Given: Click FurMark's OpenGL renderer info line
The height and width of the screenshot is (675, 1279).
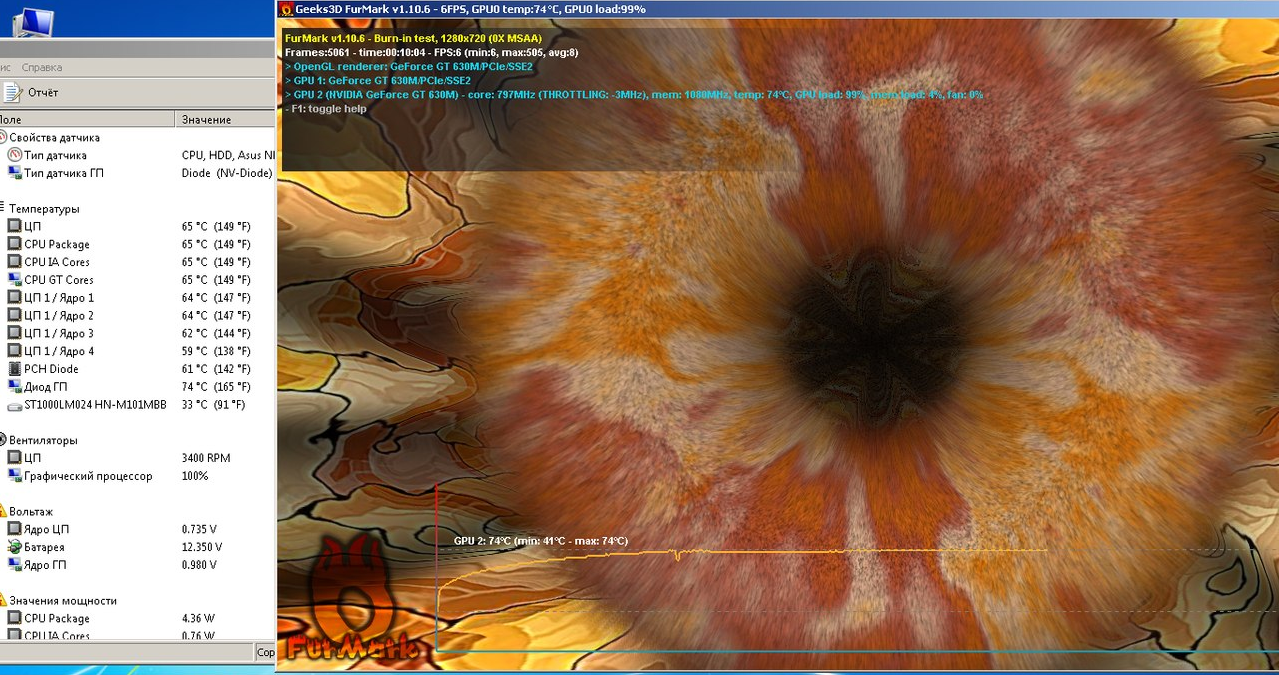Looking at the screenshot, I should 409,66.
